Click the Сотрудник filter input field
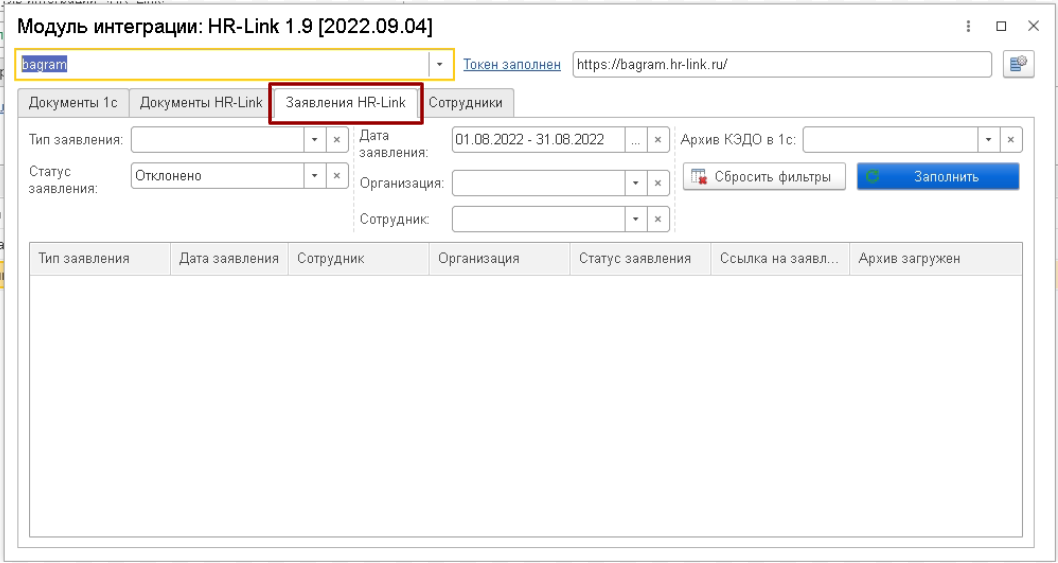The image size is (1058, 563). click(539, 219)
